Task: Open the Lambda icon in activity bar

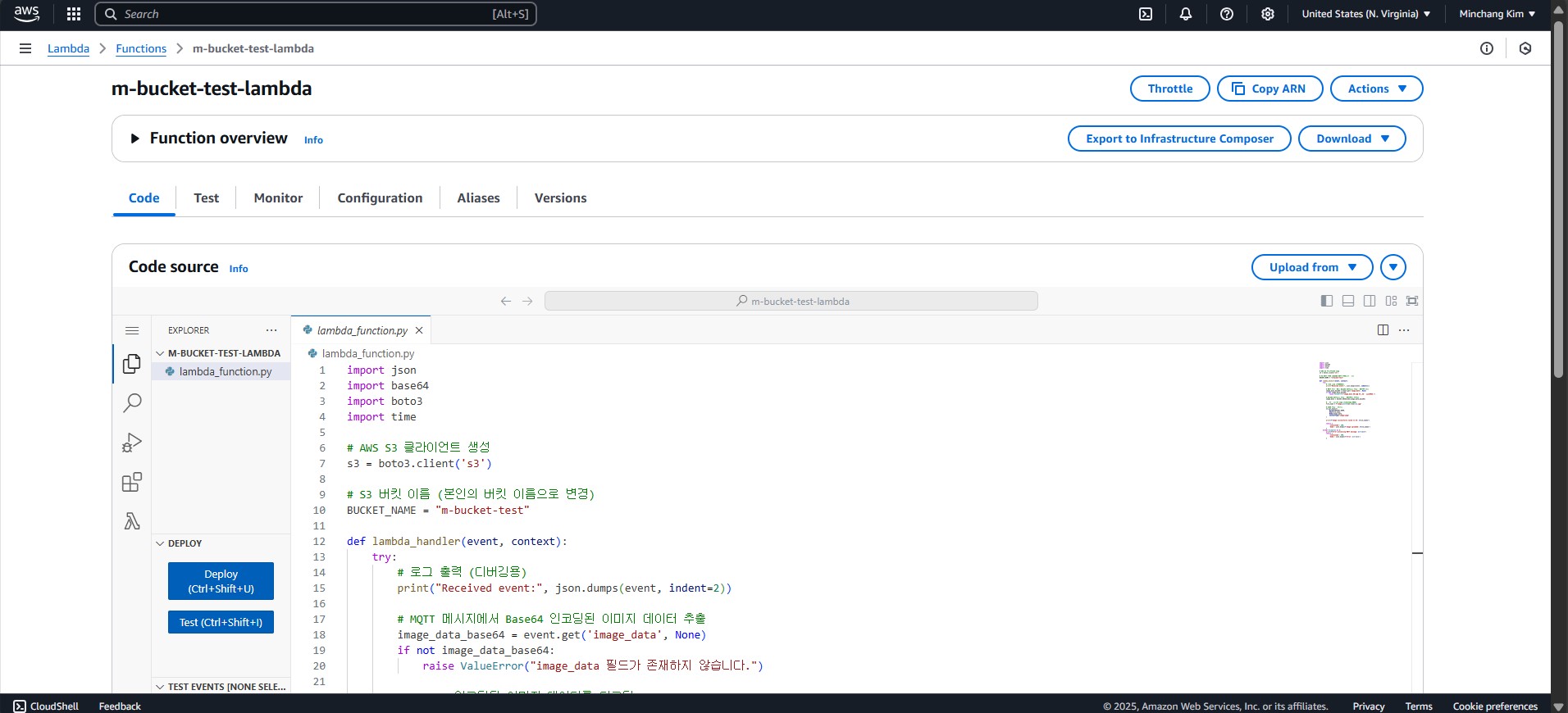Action: click(132, 521)
